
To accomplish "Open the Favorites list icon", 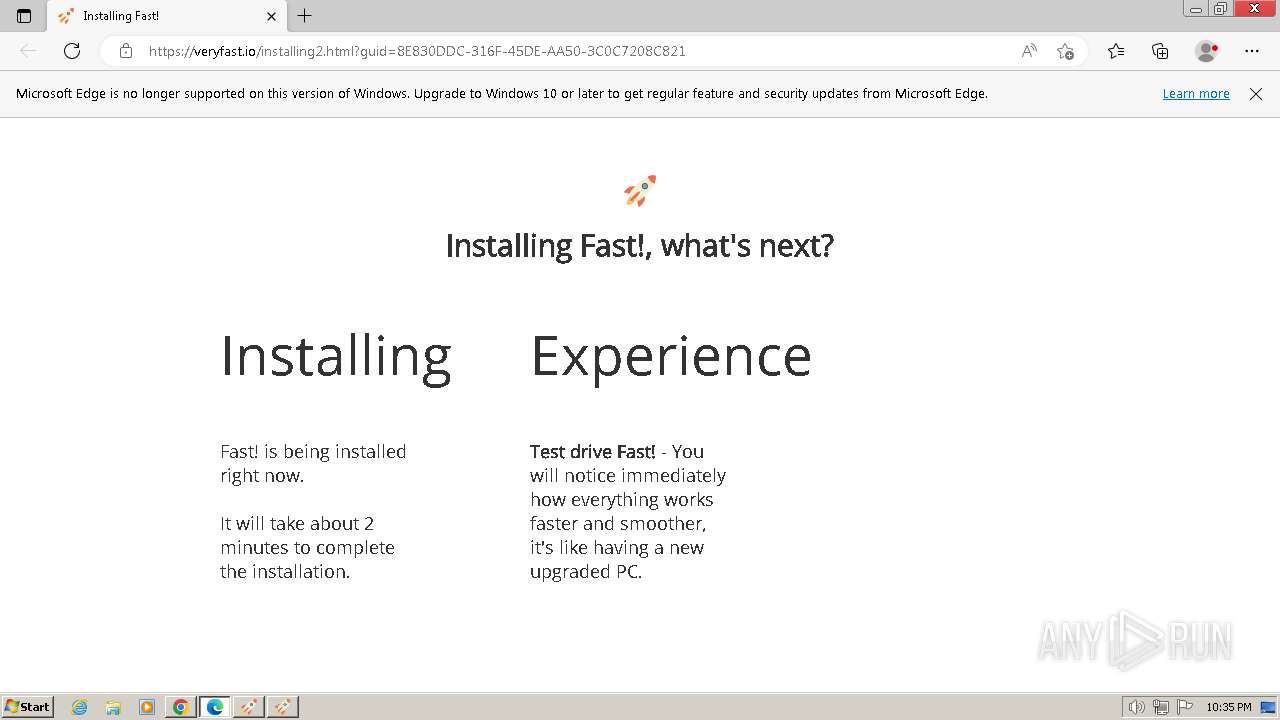I will click(1116, 51).
